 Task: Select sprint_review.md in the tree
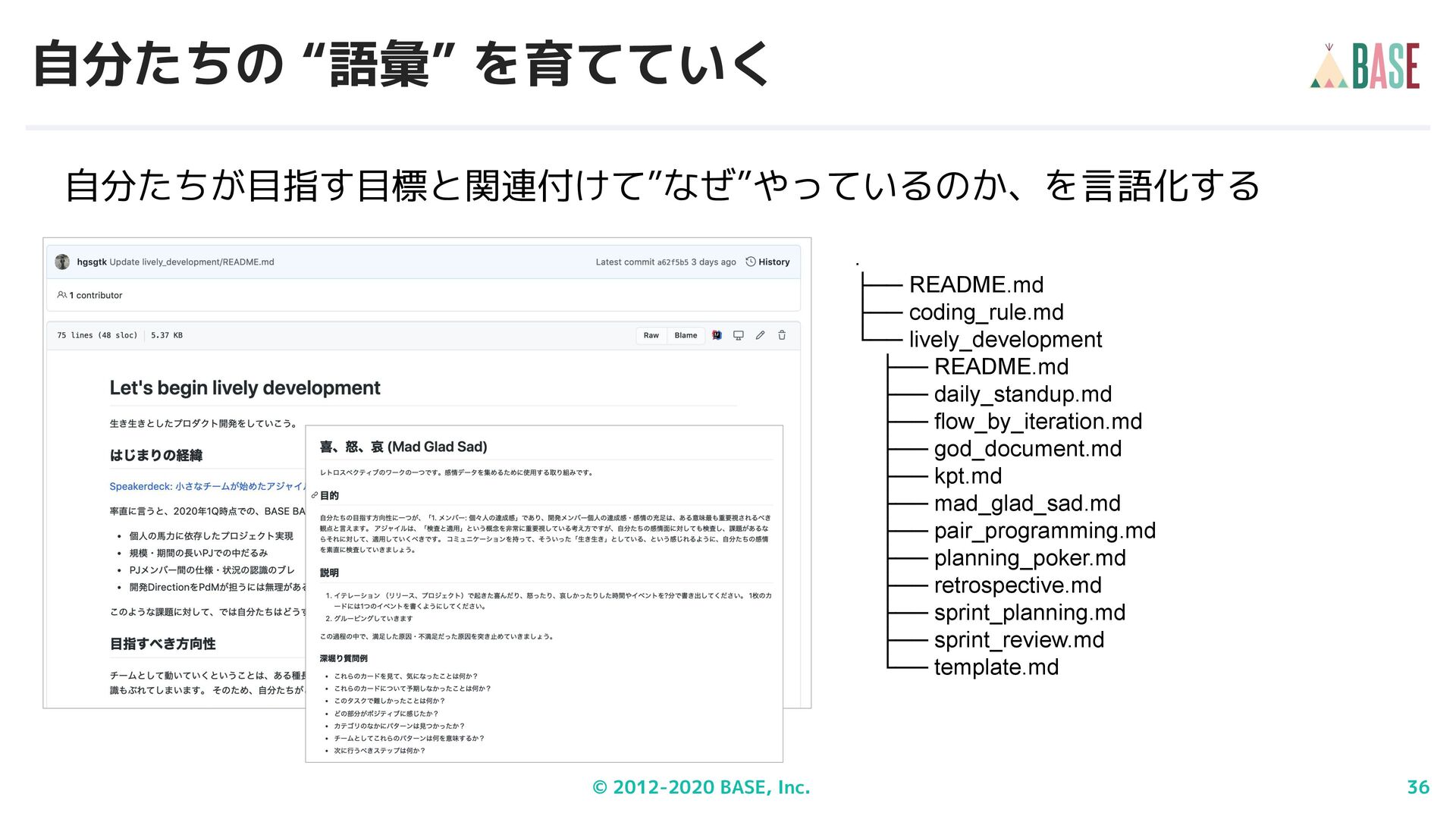1019,640
